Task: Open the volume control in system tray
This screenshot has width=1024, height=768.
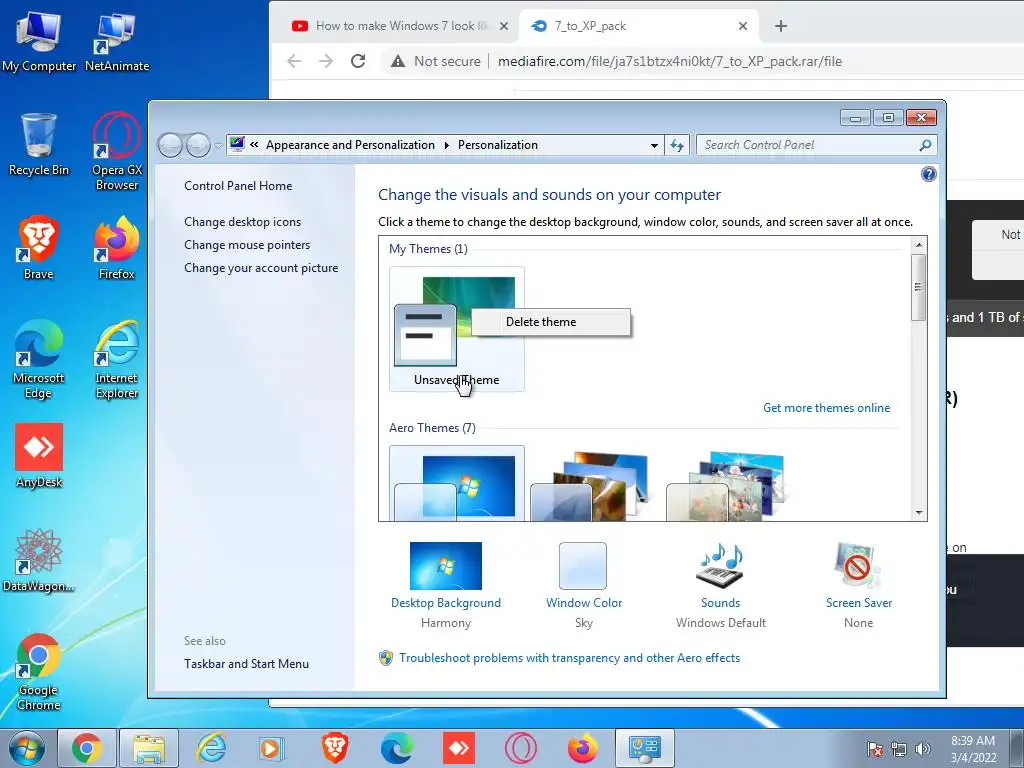Action: click(x=923, y=749)
